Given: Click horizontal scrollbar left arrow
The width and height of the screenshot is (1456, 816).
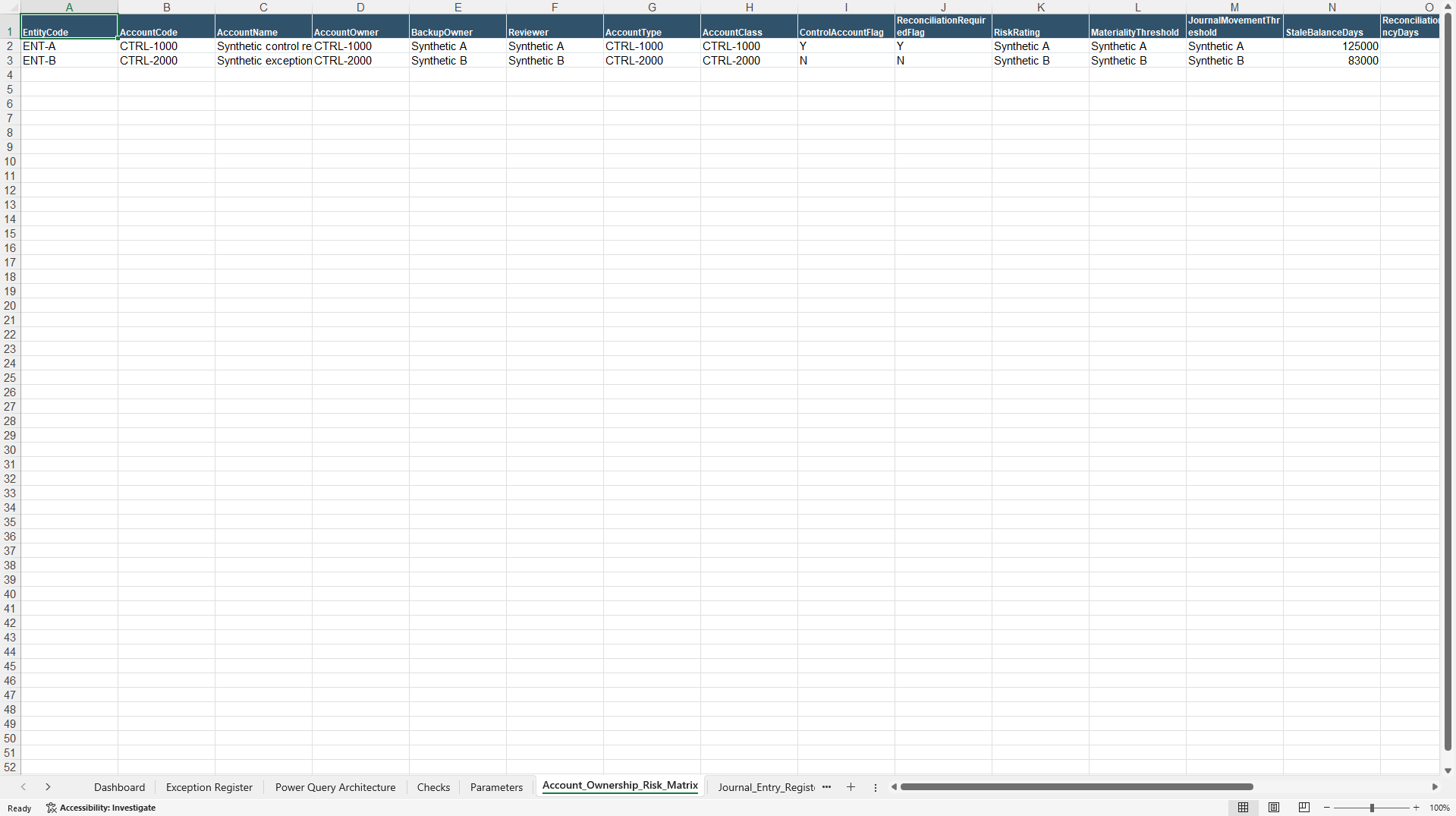Looking at the screenshot, I should pyautogui.click(x=894, y=787).
